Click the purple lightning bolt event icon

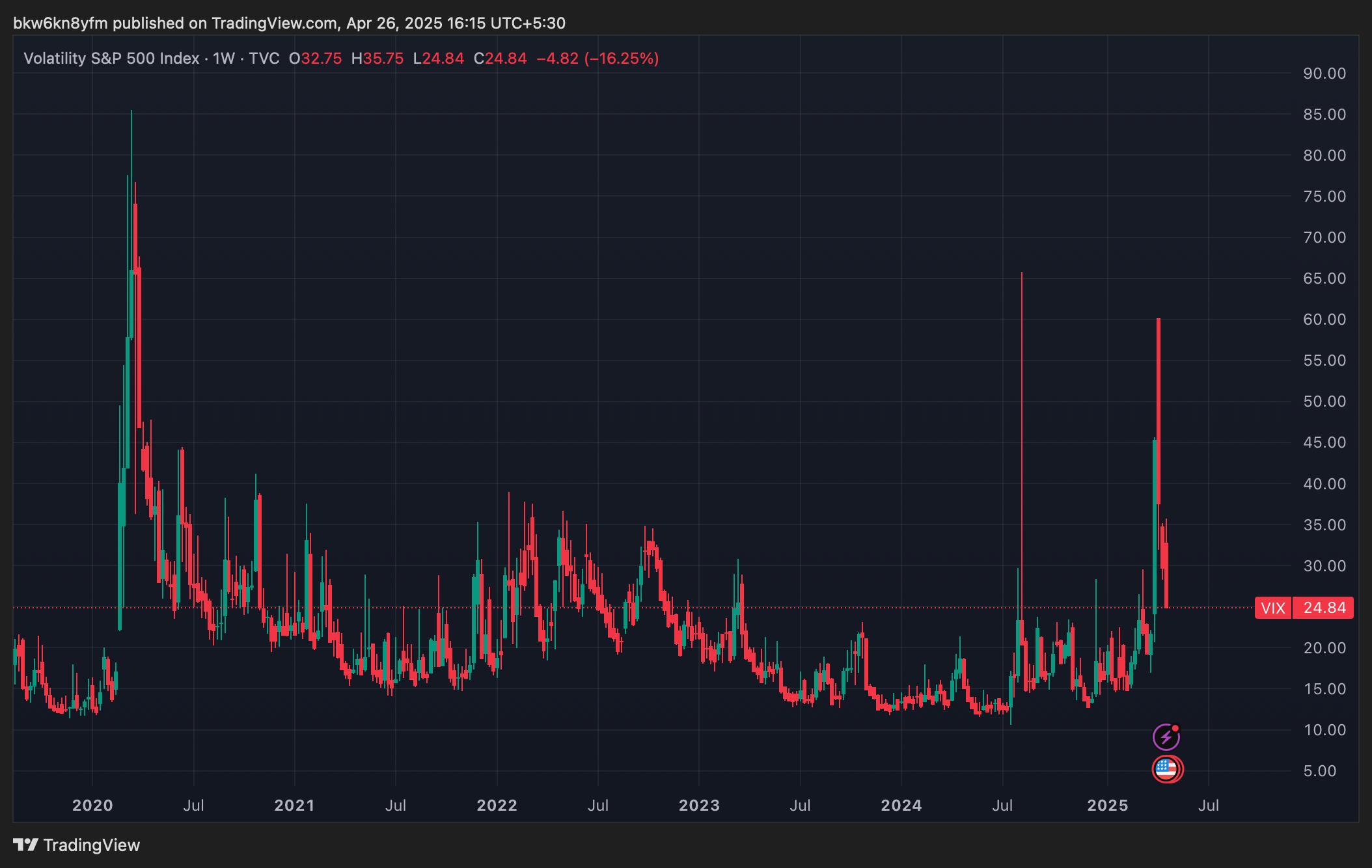[x=1166, y=737]
